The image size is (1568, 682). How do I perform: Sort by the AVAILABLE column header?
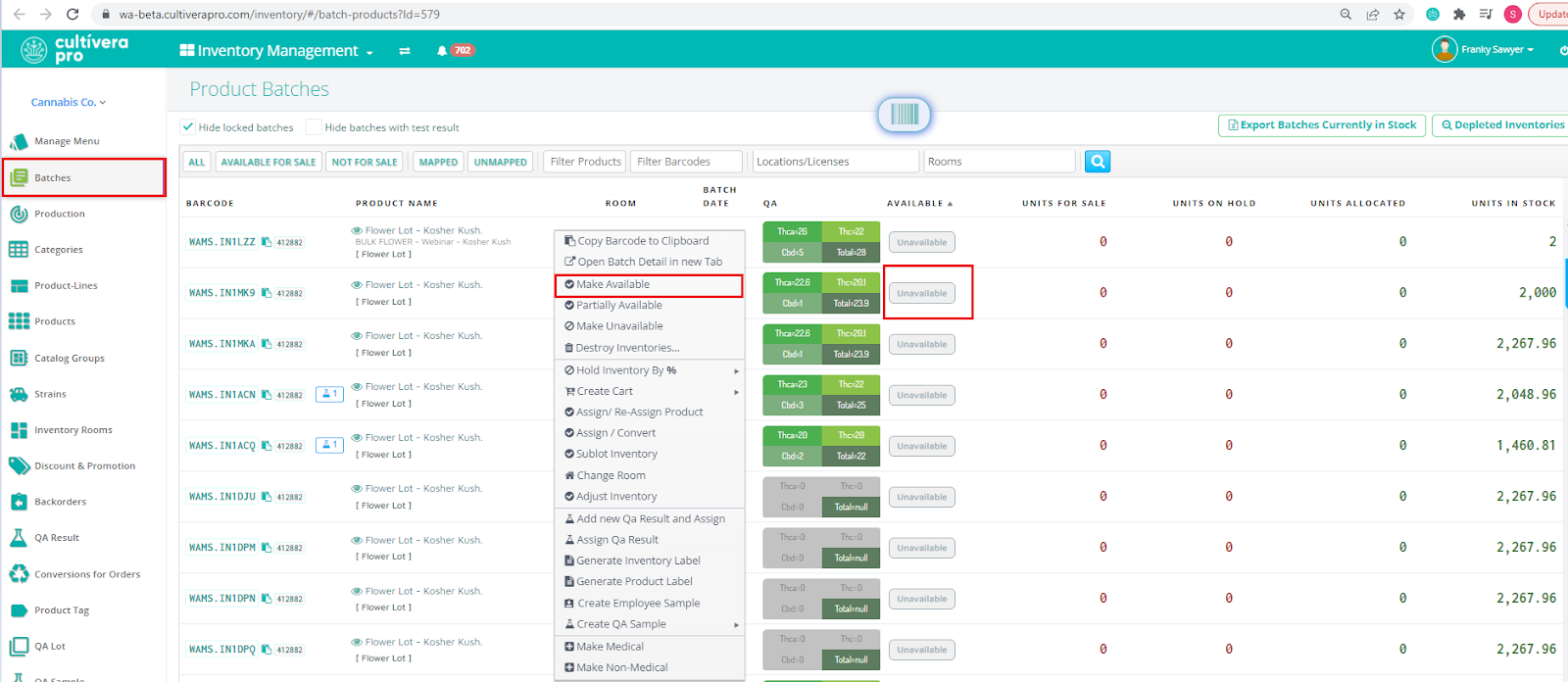pos(919,204)
